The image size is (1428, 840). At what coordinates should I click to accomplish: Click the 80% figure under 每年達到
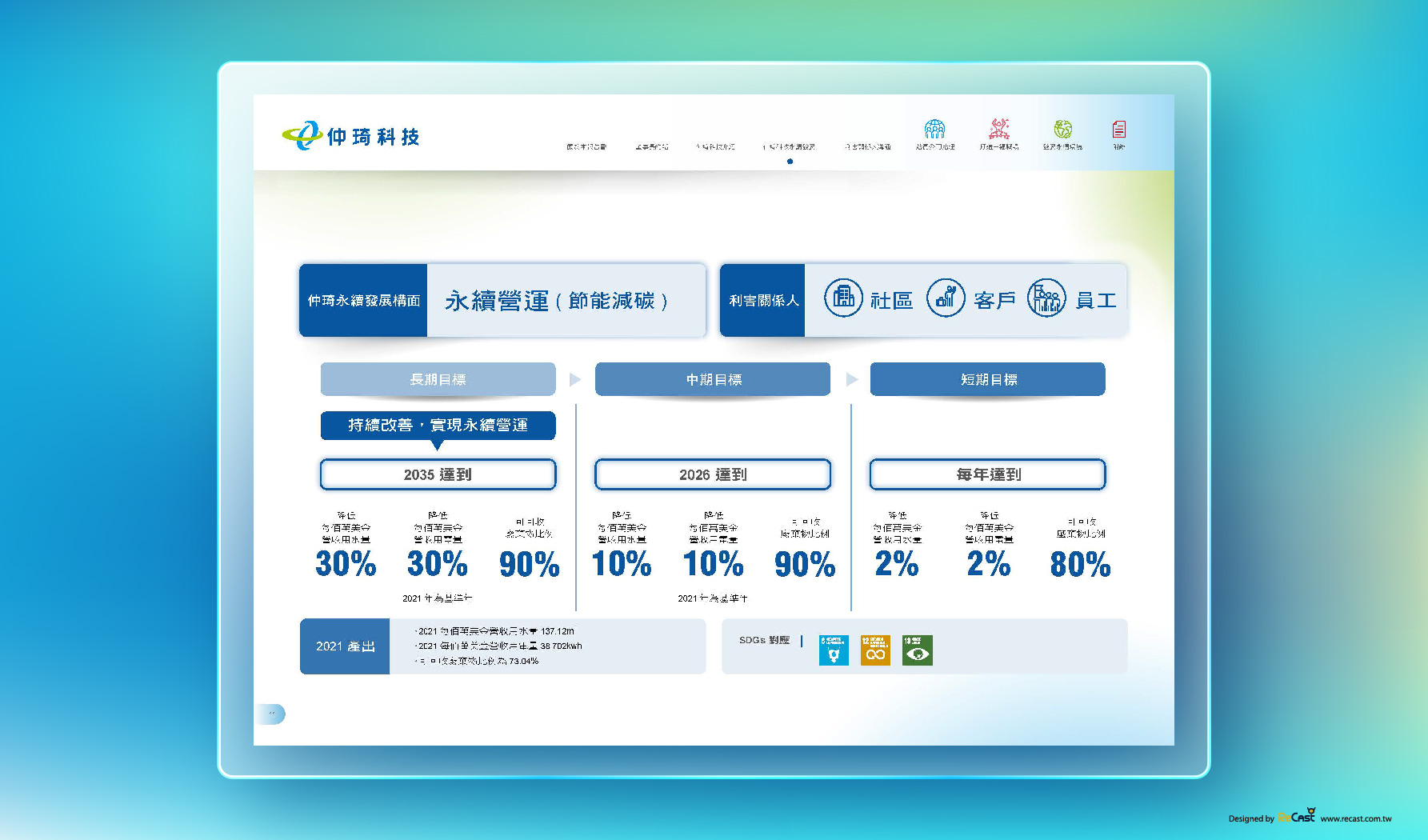1080,564
